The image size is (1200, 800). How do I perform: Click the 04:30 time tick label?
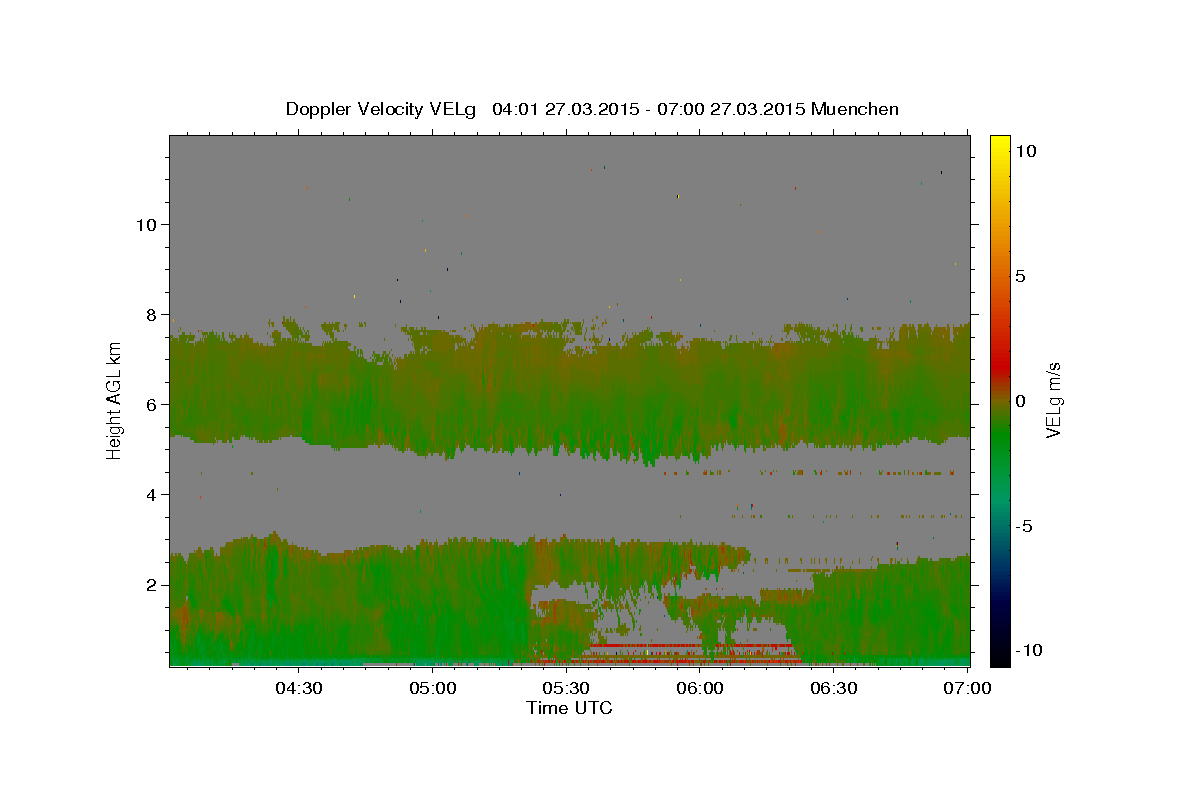tap(299, 688)
